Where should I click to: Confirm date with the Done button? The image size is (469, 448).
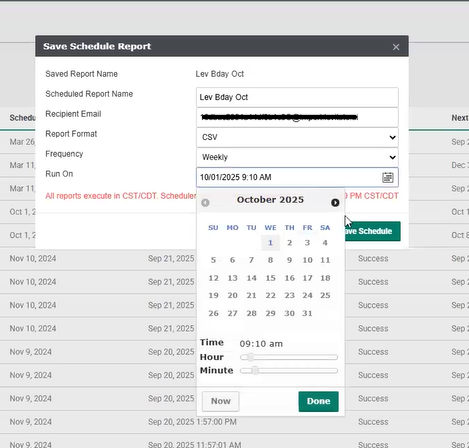tap(318, 401)
